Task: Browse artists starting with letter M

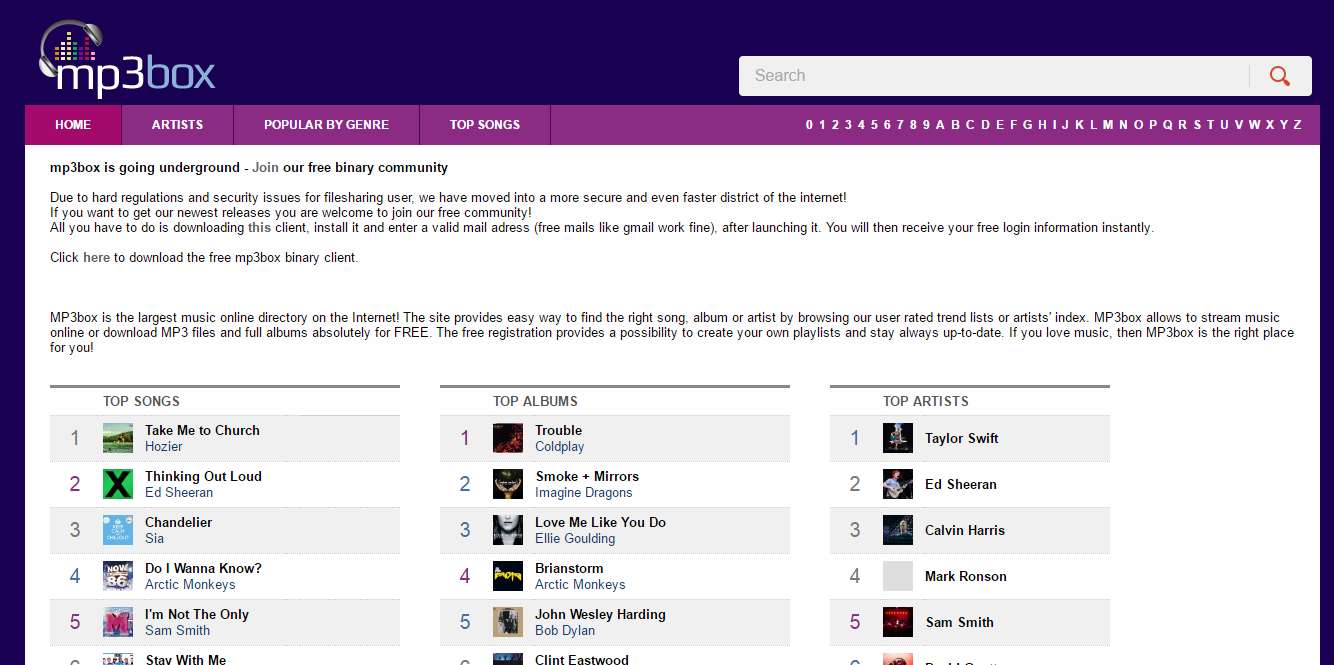Action: 1108,125
